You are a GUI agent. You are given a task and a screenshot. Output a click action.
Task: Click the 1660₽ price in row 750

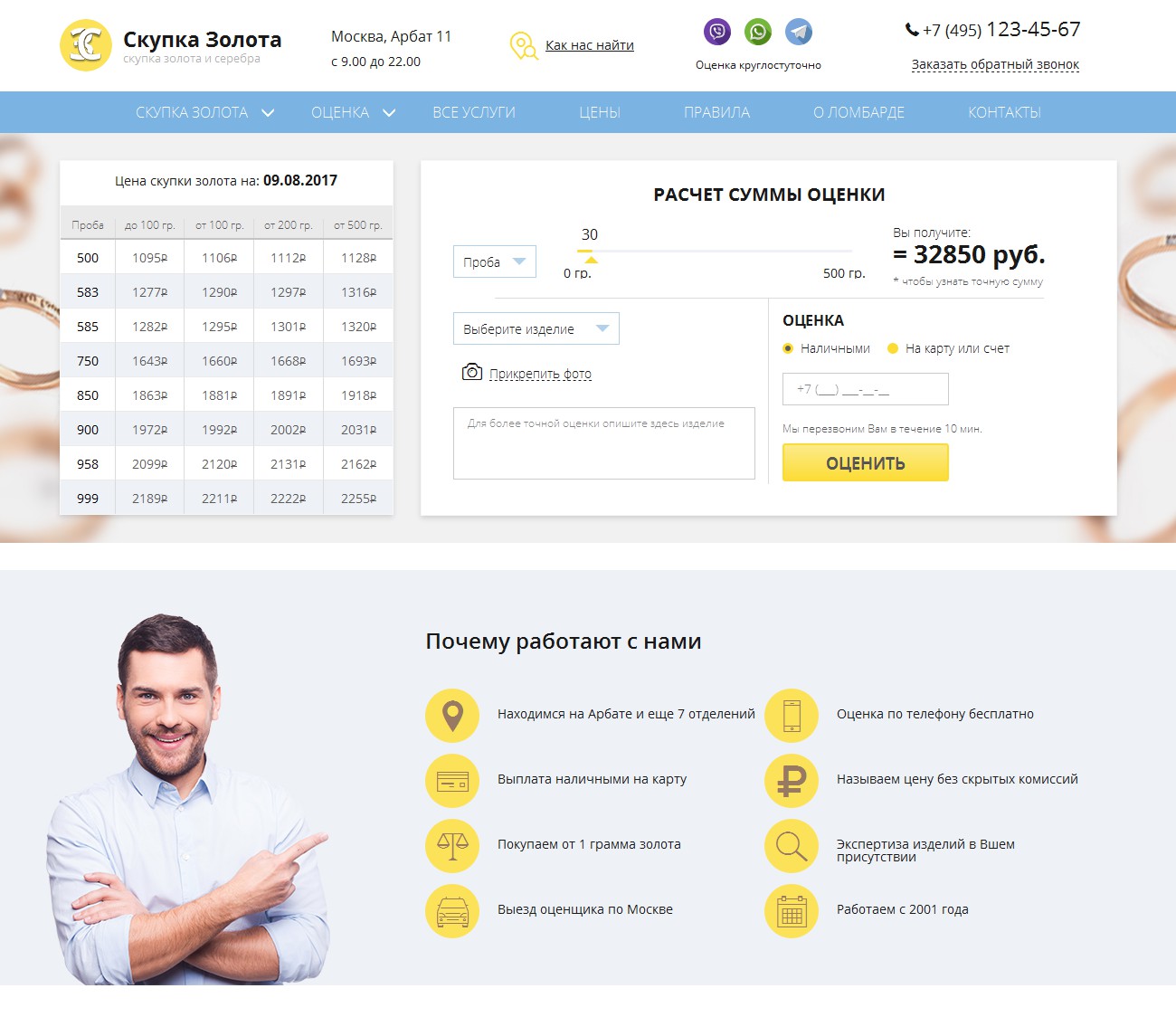219,361
